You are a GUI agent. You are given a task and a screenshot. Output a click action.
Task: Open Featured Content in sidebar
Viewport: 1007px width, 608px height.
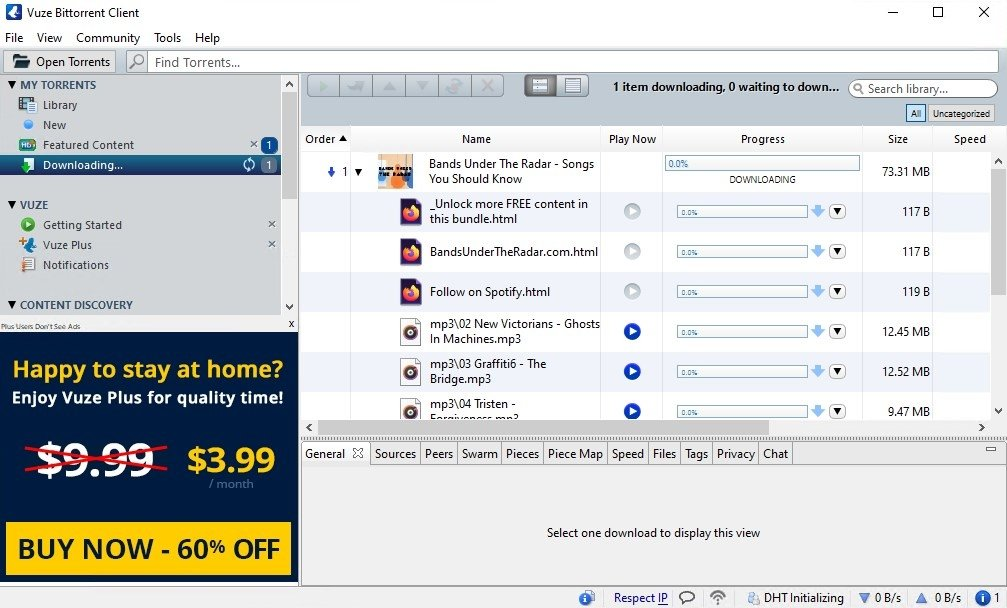click(88, 145)
